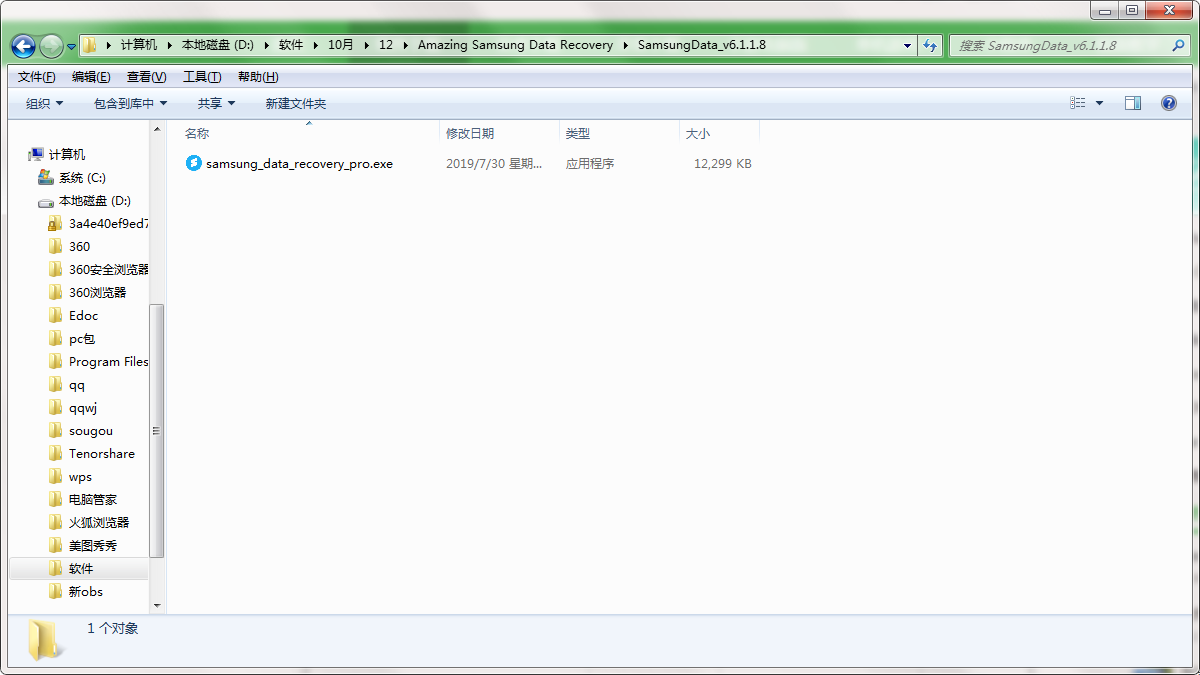Open the 编辑(E) menu
Screen dimensions: 1200x675
[x=91, y=77]
